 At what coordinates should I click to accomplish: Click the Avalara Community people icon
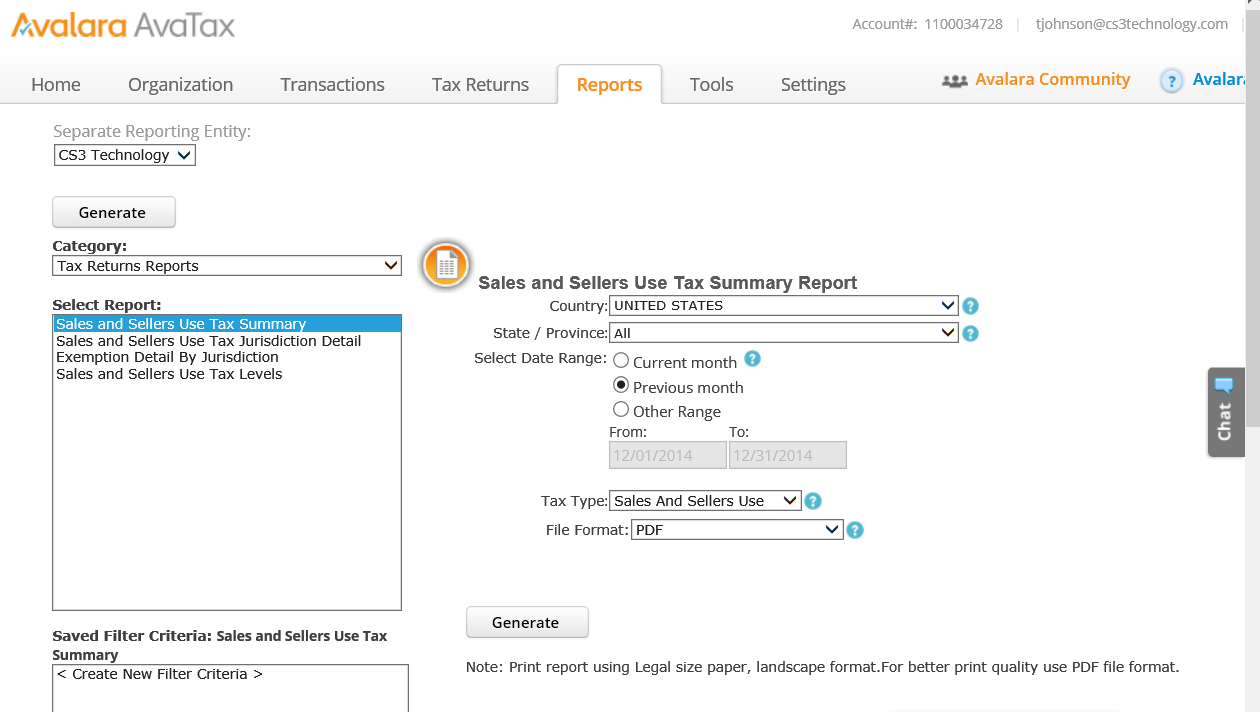click(954, 81)
